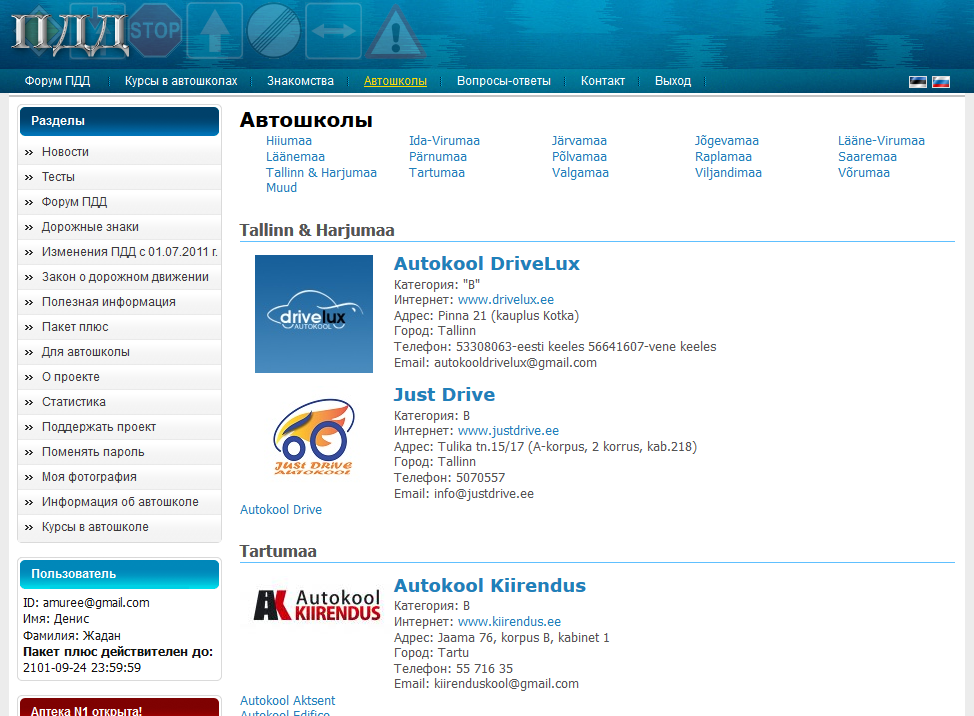
Task: Open the Autokool Aktsent link
Action: [288, 700]
